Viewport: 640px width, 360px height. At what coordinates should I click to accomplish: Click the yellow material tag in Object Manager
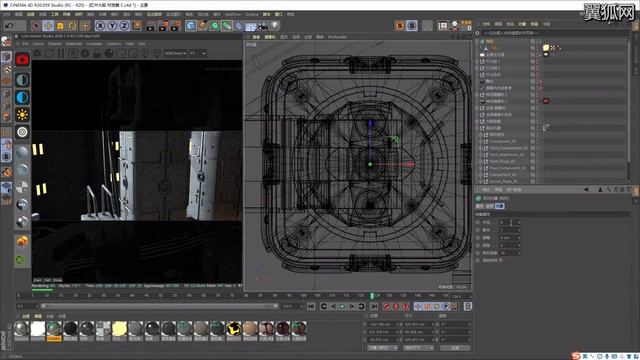(x=546, y=48)
